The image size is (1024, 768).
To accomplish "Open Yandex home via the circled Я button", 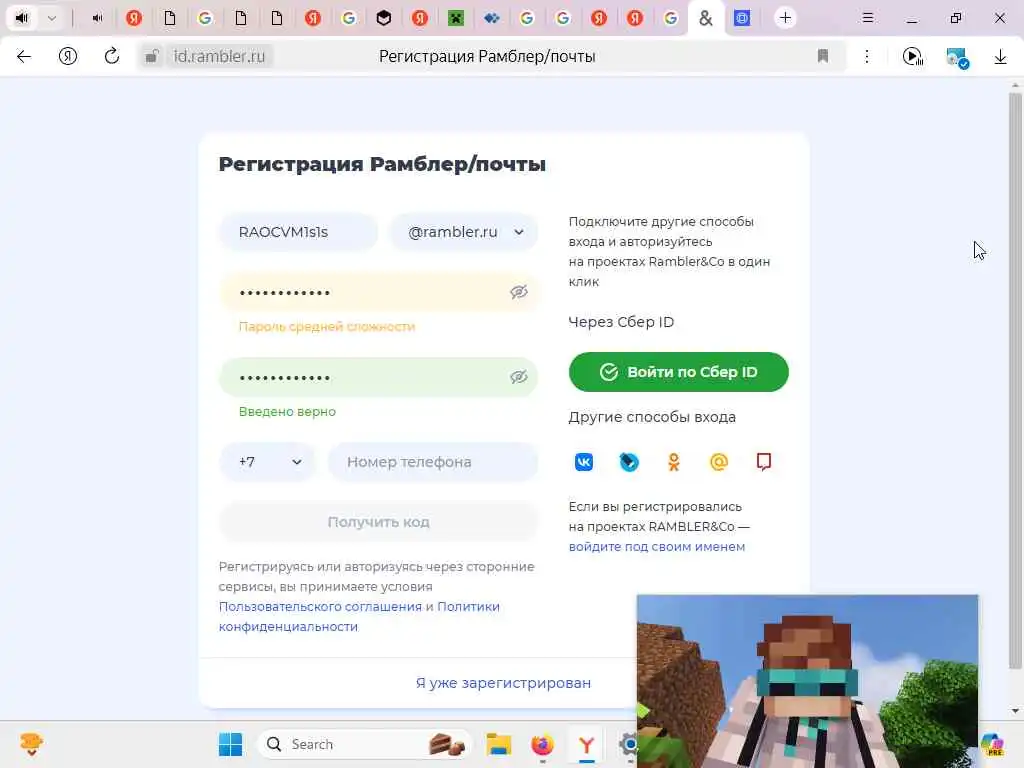I will point(68,56).
